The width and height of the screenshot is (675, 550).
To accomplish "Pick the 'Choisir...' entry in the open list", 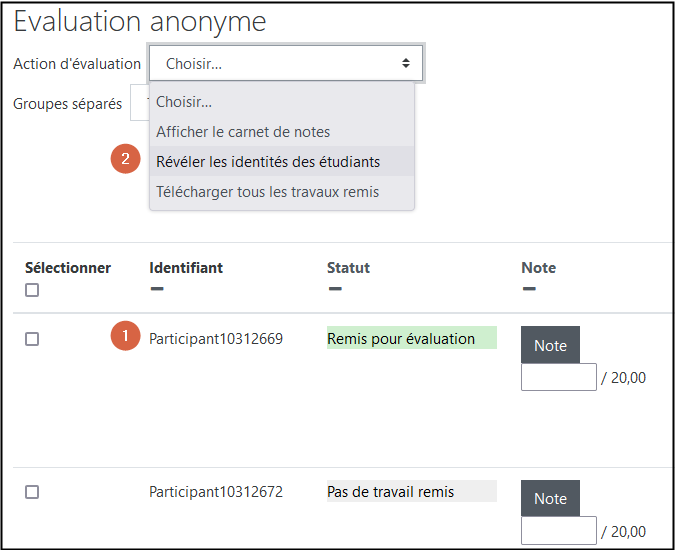I will 184,102.
